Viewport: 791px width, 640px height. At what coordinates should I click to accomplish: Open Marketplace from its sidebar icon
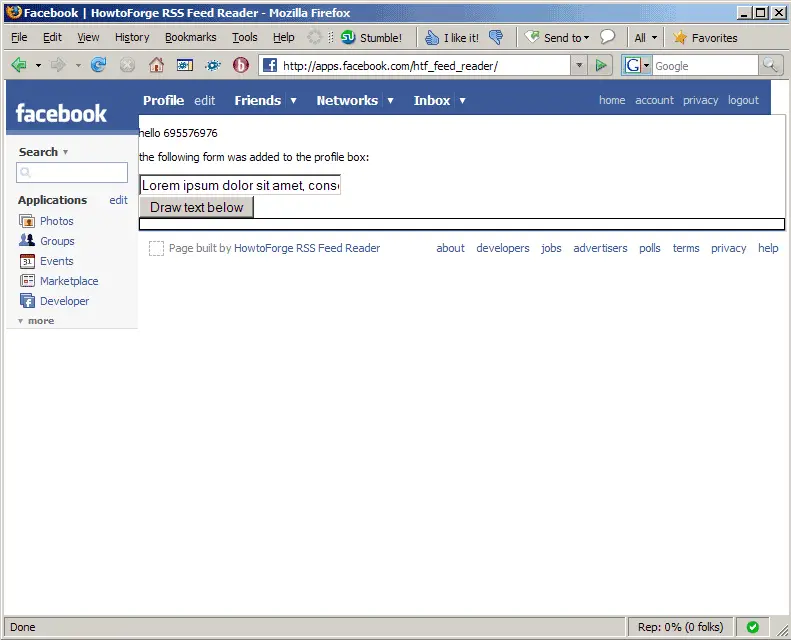click(27, 281)
